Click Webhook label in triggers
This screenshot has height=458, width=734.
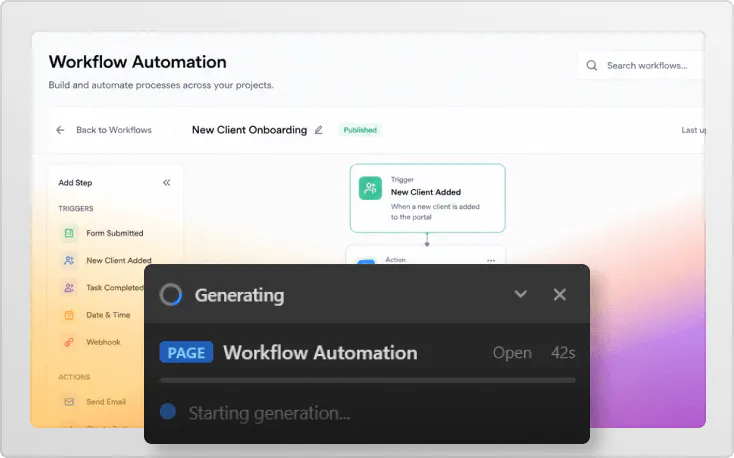pos(103,342)
